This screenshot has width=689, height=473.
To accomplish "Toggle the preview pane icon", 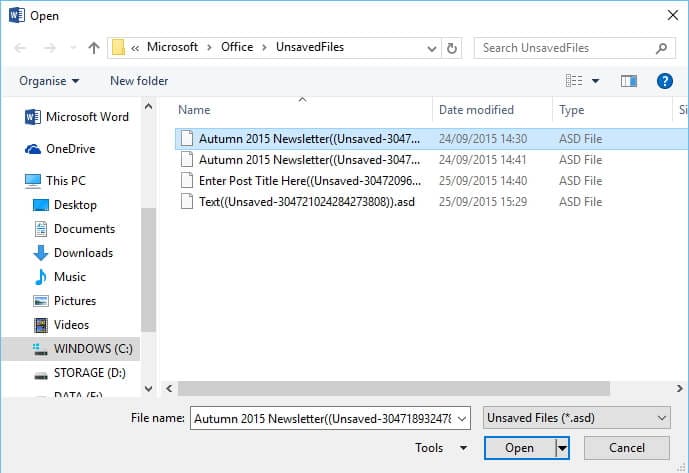I will tap(629, 81).
